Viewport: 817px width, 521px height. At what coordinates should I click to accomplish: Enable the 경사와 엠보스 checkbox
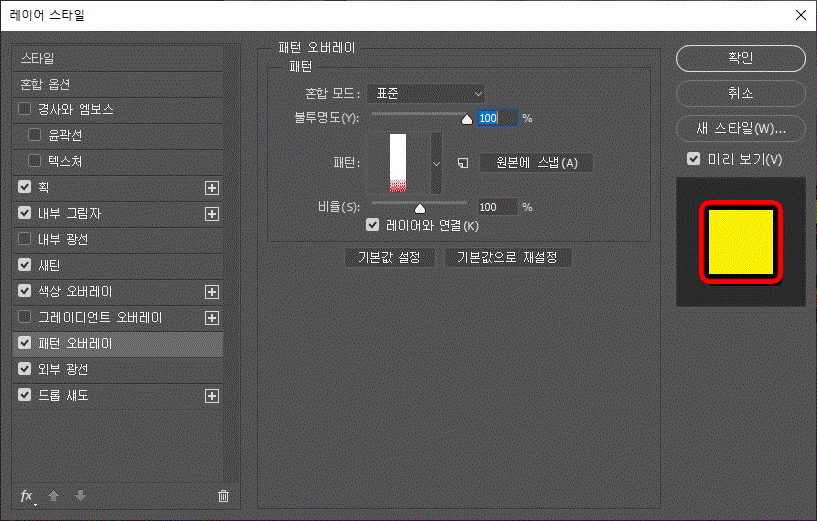[x=24, y=109]
